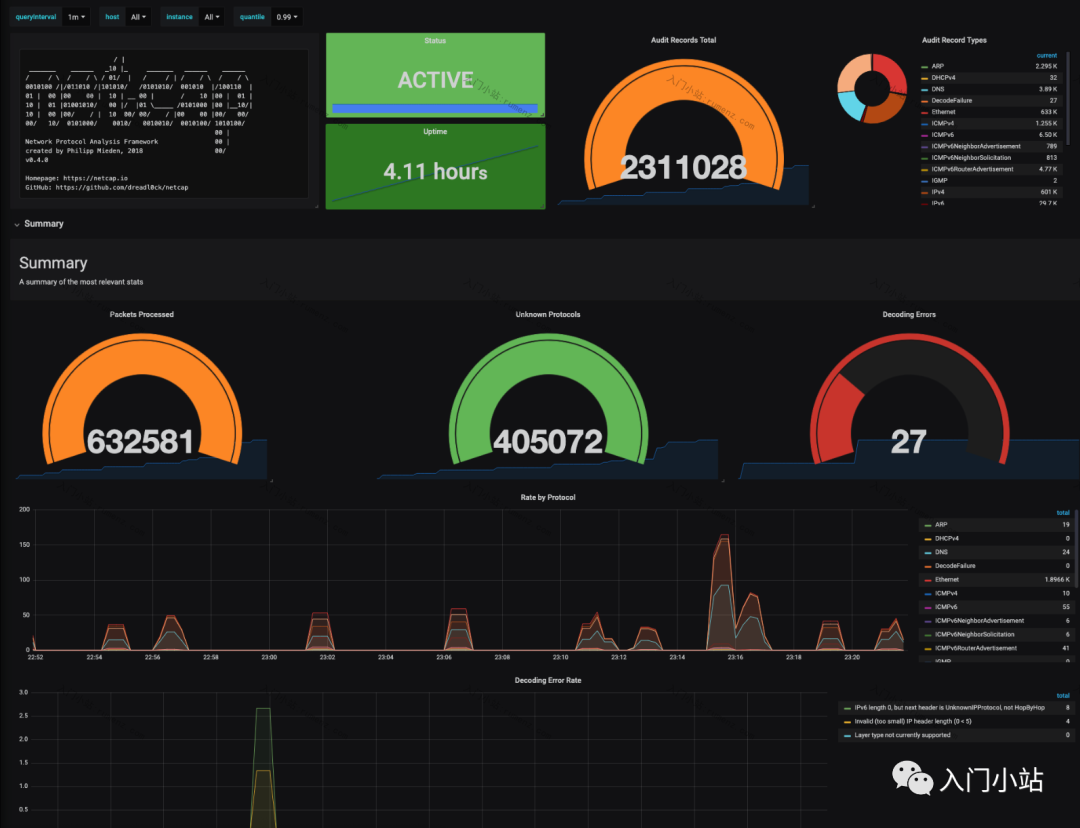Collapse the Summary row chevron
1080x828 pixels.
click(17, 224)
